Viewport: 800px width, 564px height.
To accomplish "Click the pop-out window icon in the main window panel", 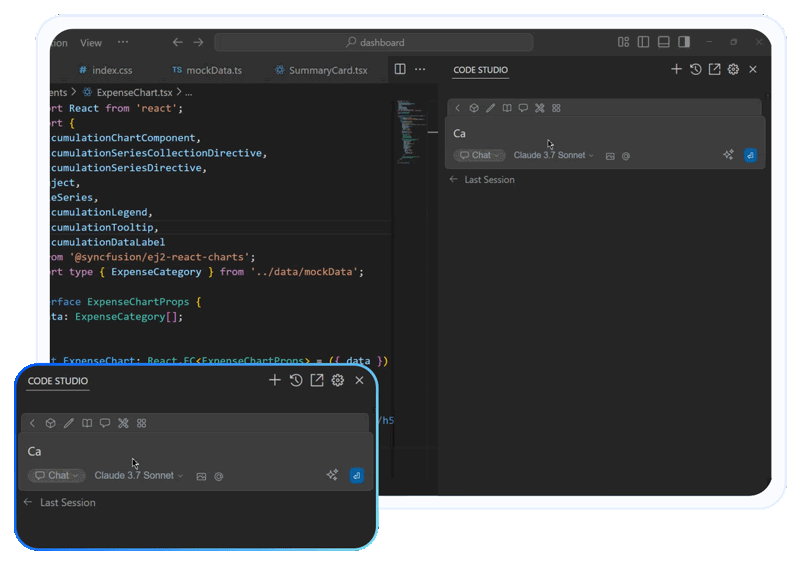I will point(714,70).
